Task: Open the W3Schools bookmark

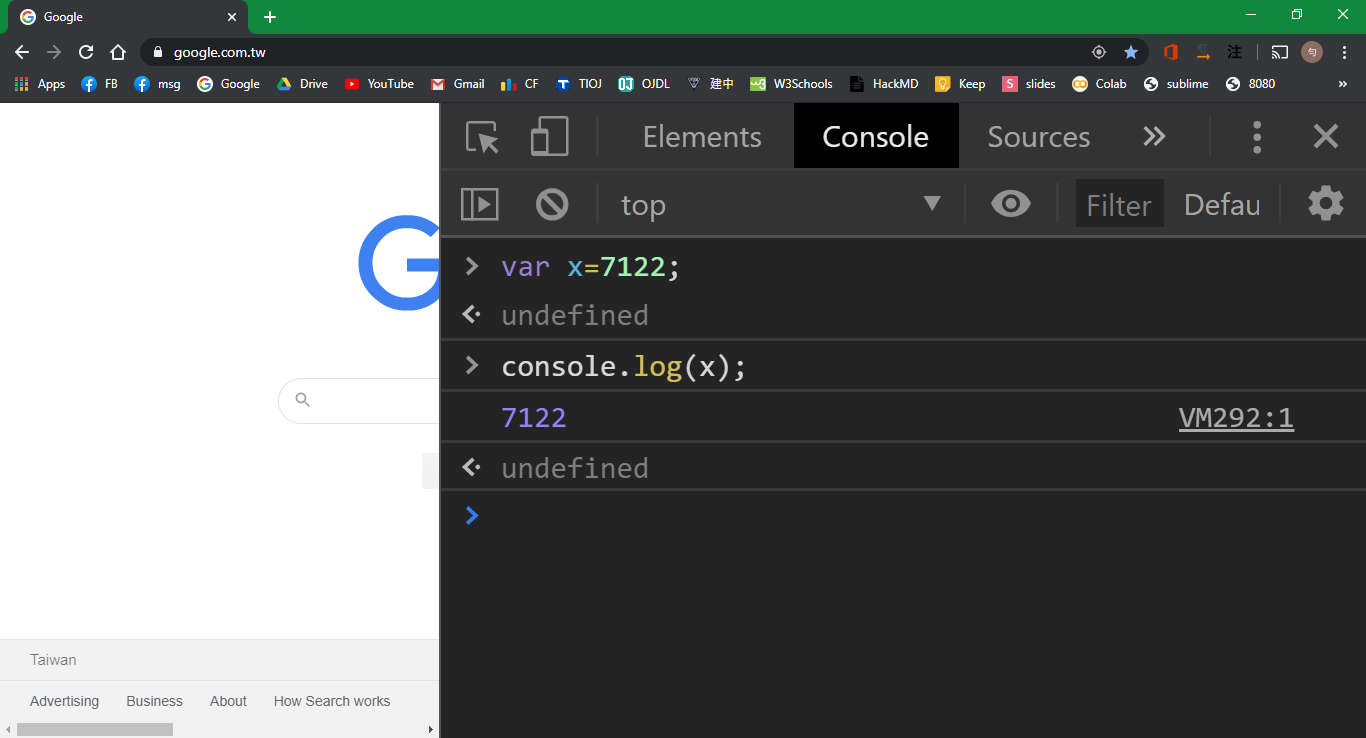Action: click(792, 84)
